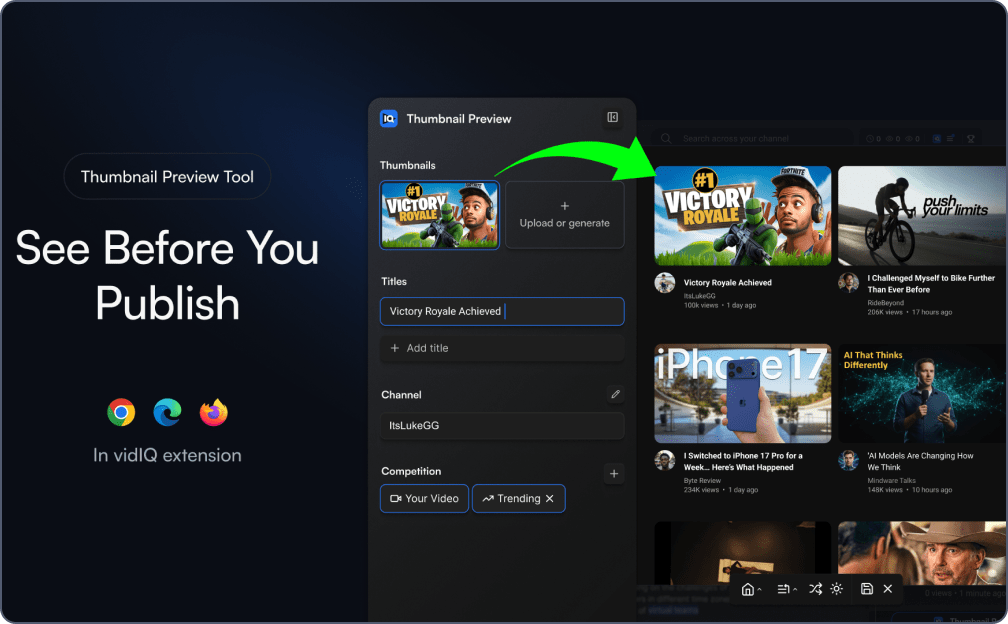1008x624 pixels.
Task: Save the preview with the floppy disk icon
Action: point(867,589)
